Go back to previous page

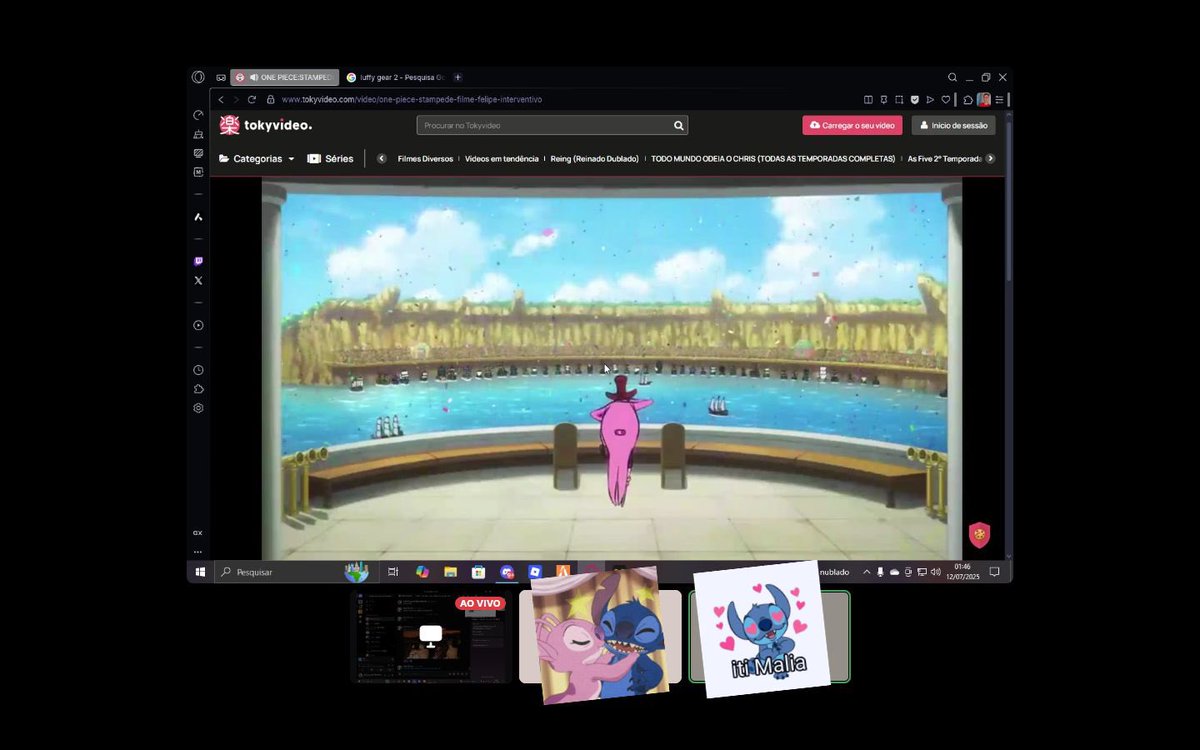click(x=221, y=100)
